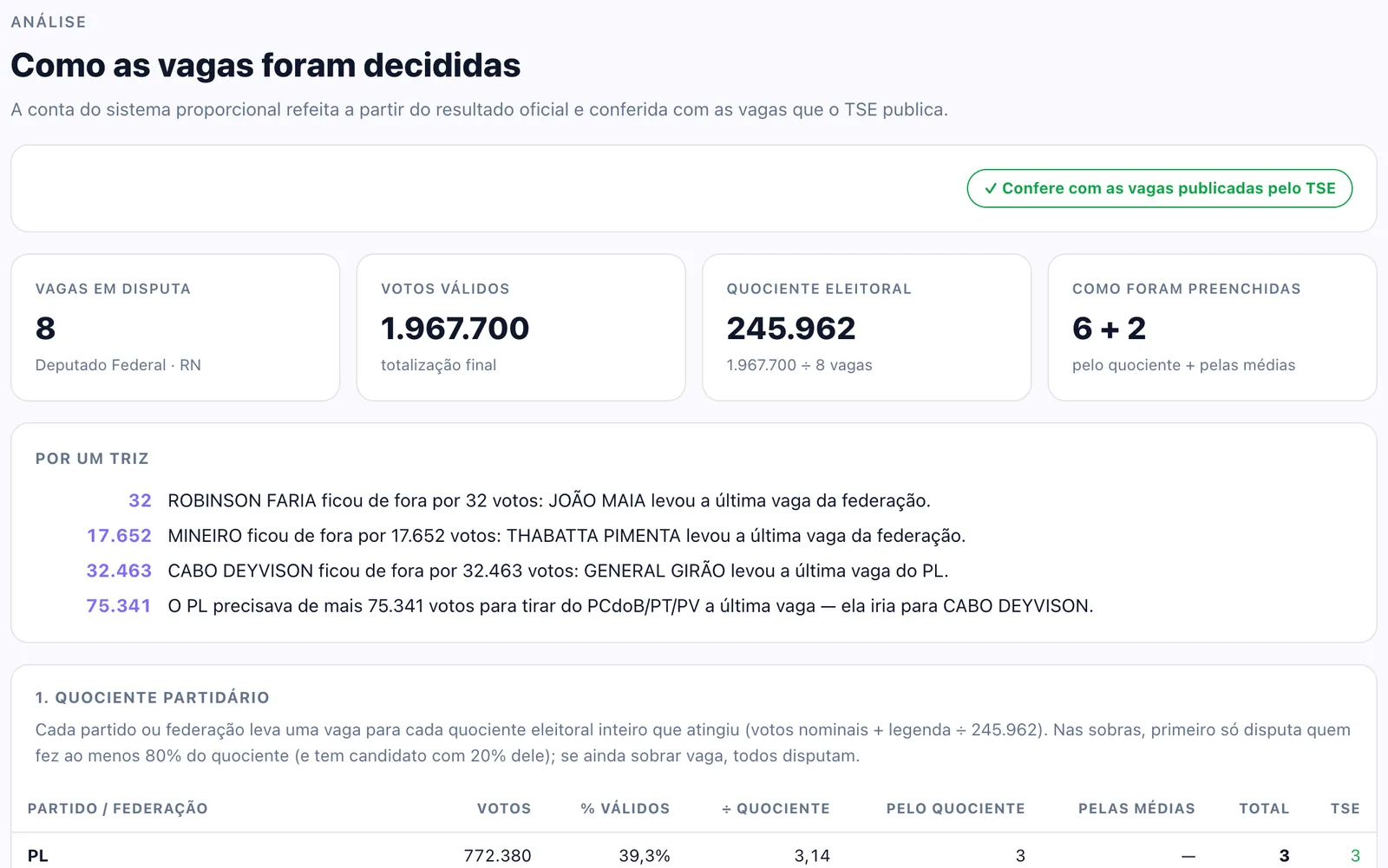Click the 'TOTAL' column header
The image size is (1388, 868).
1264,808
